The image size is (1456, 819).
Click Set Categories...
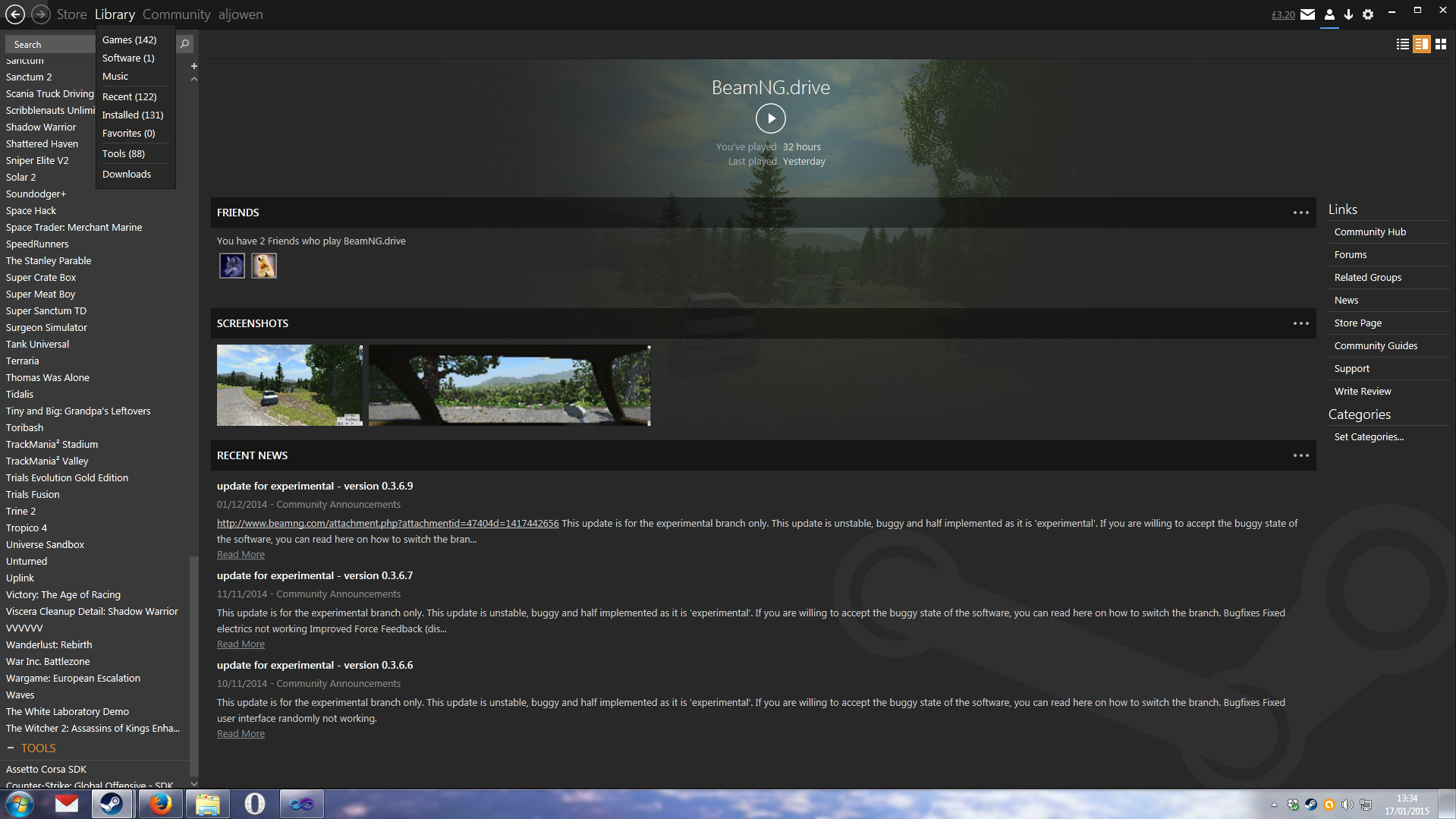tap(1369, 436)
